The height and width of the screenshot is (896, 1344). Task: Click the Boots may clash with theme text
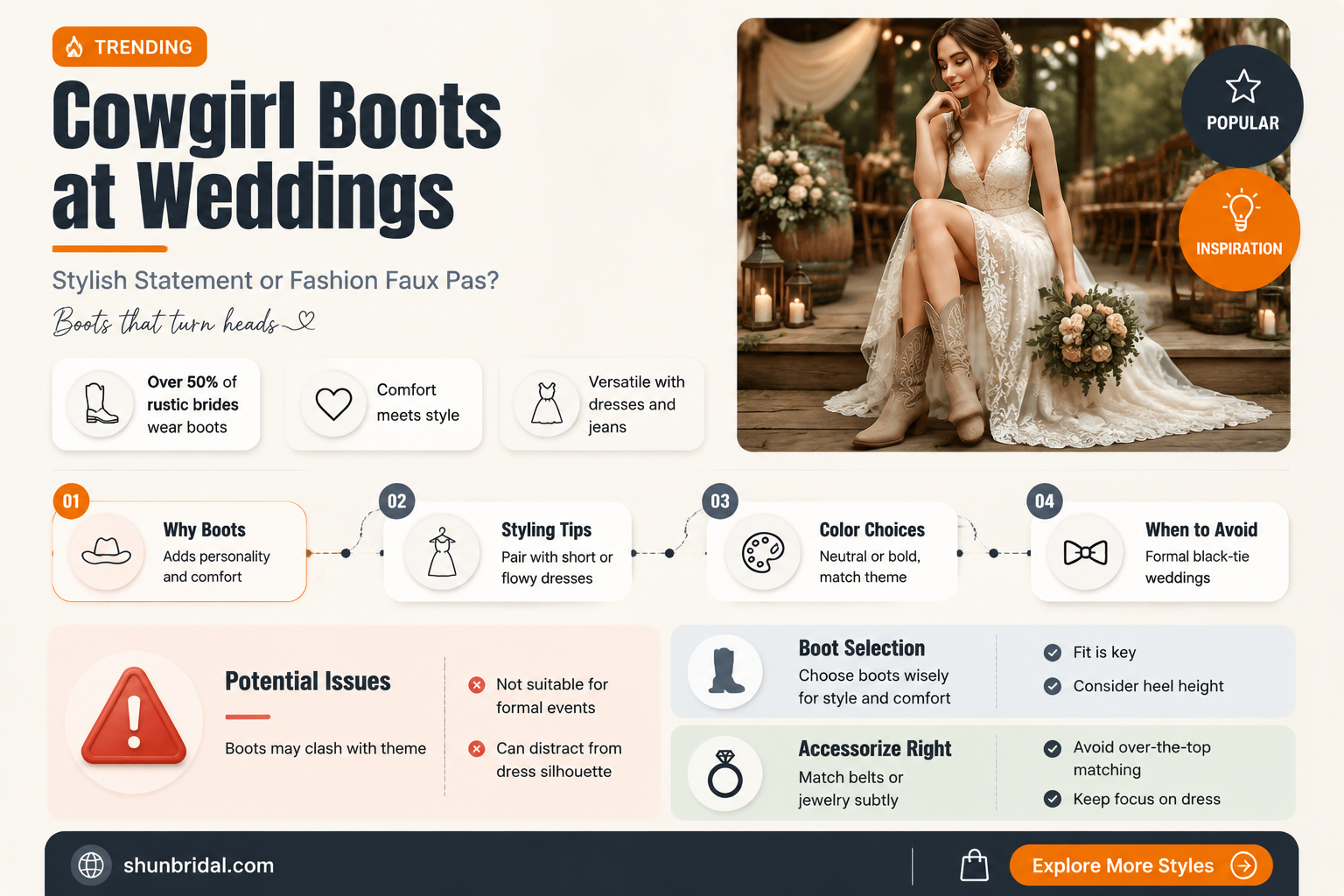coord(325,748)
